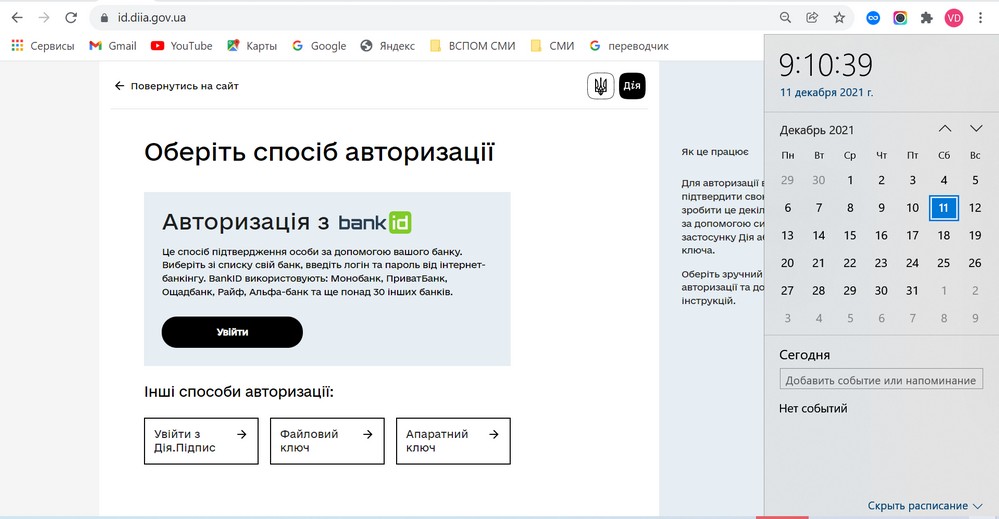Open the extensions puzzle icon
Viewport: 999px width, 519px height.
coord(927,18)
